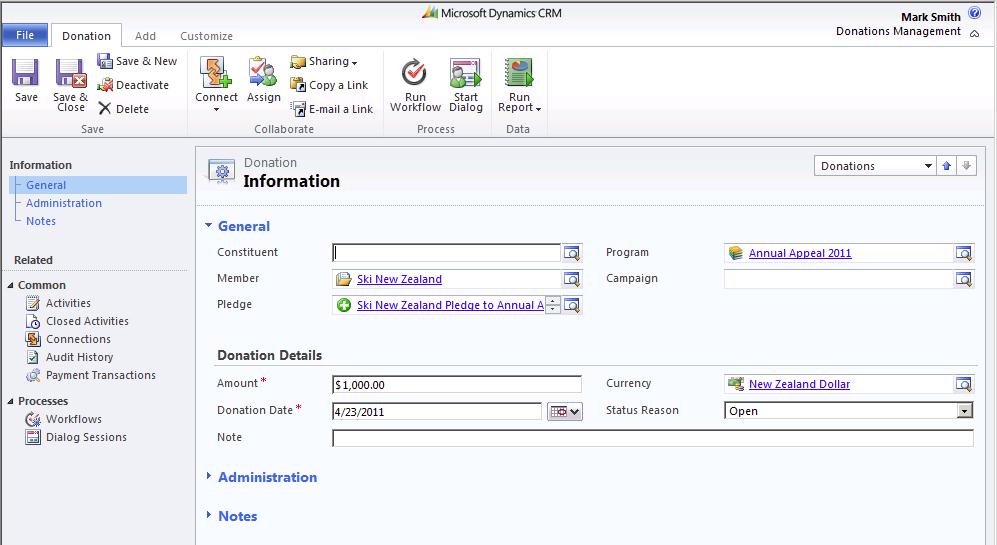Screen dimensions: 997x545
Task: Switch to the Add ribbon tab
Action: click(145, 36)
